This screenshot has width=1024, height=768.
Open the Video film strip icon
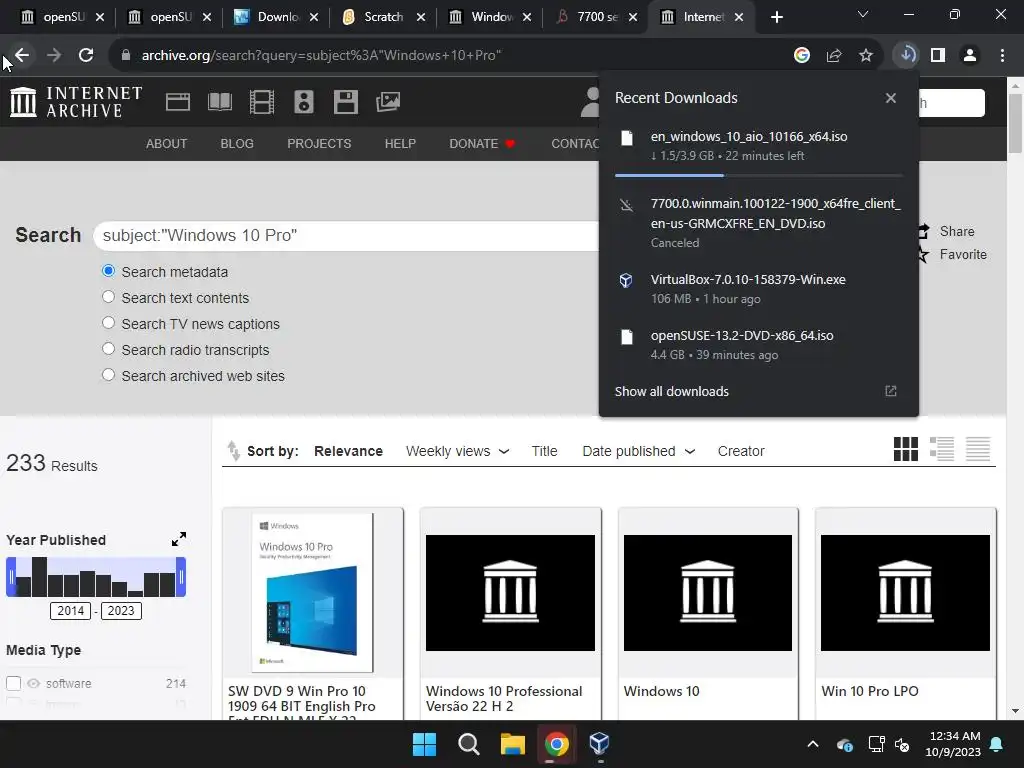[262, 102]
